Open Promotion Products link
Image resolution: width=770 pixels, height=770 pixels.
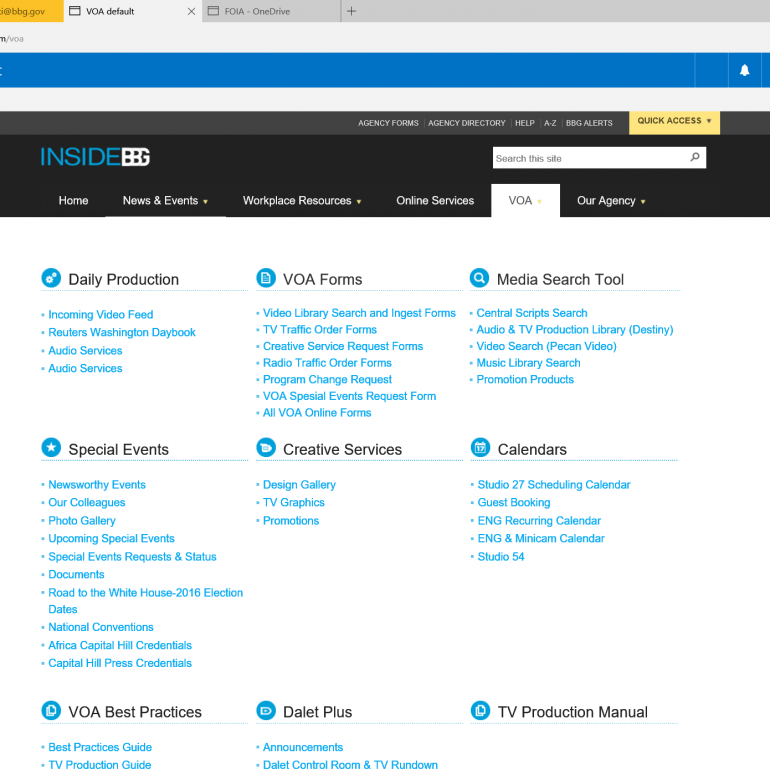(x=525, y=380)
